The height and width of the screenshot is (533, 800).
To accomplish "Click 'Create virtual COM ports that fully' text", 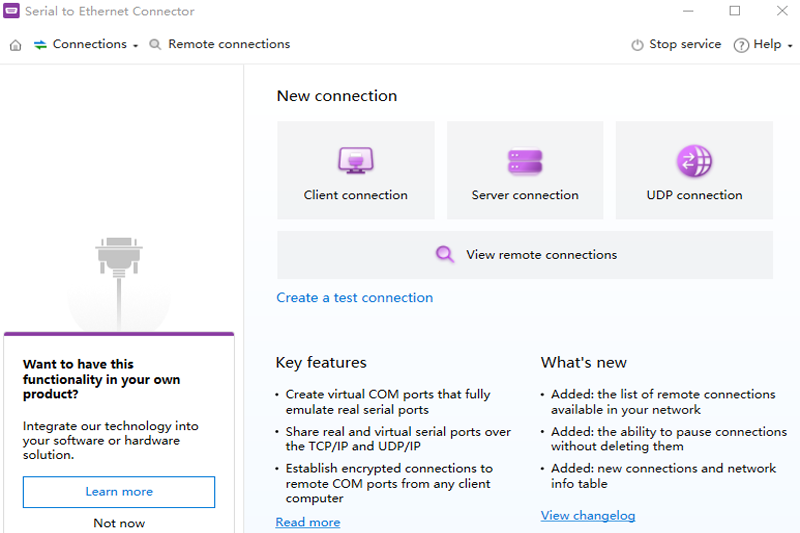I will (x=388, y=394).
